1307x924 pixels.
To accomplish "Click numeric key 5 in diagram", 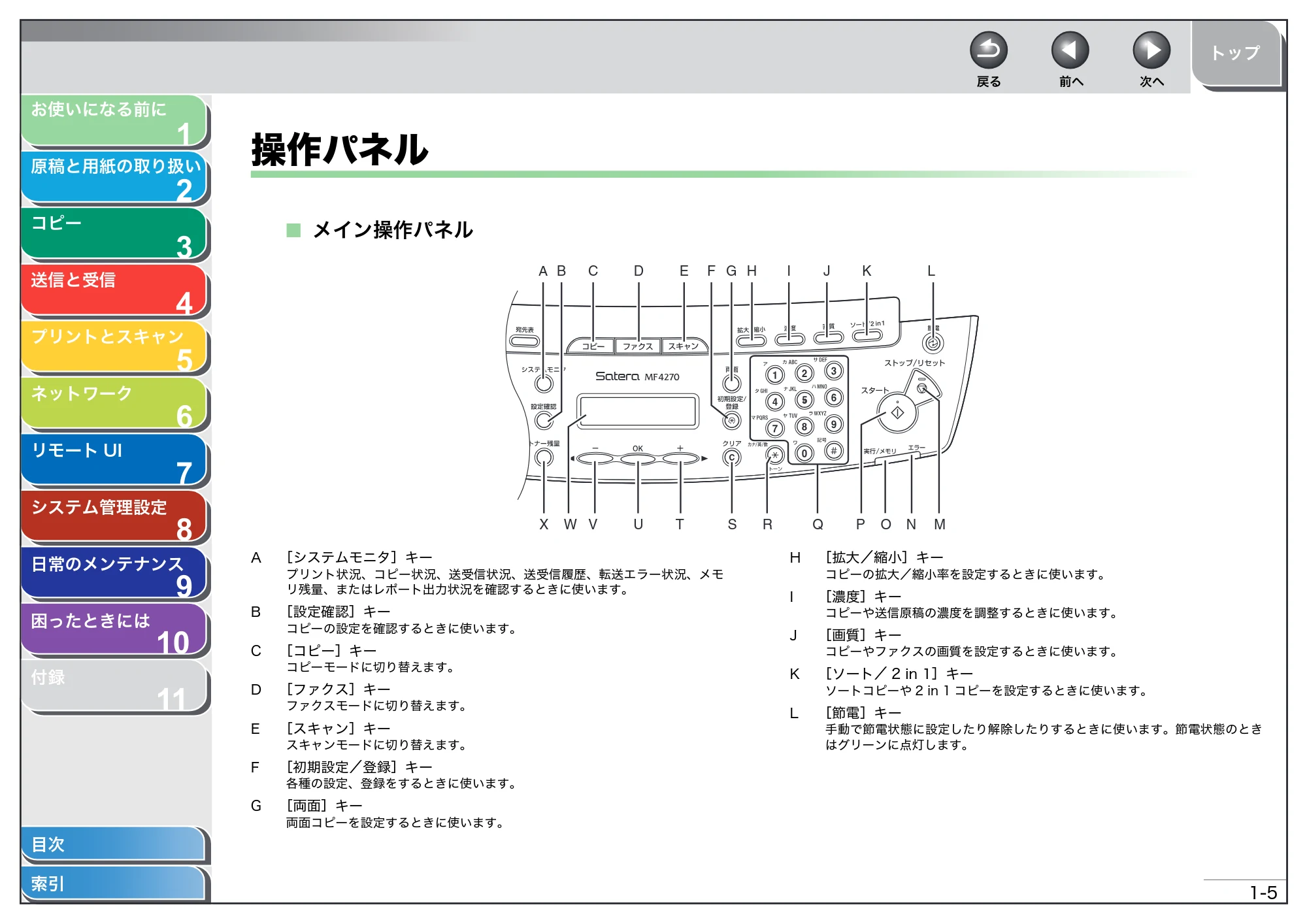I will tap(804, 399).
